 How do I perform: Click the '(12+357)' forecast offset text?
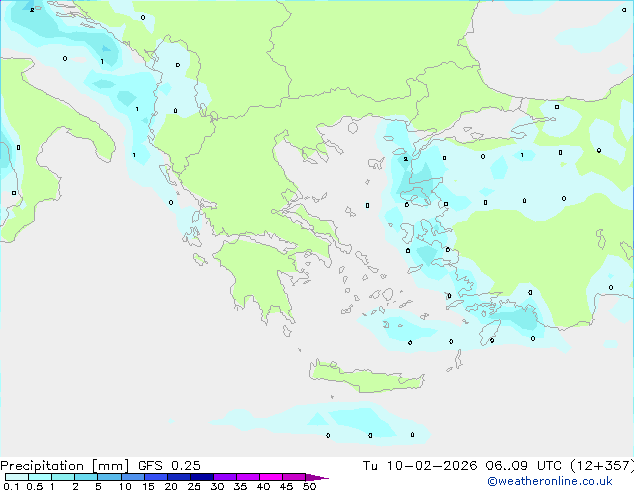coord(602,466)
